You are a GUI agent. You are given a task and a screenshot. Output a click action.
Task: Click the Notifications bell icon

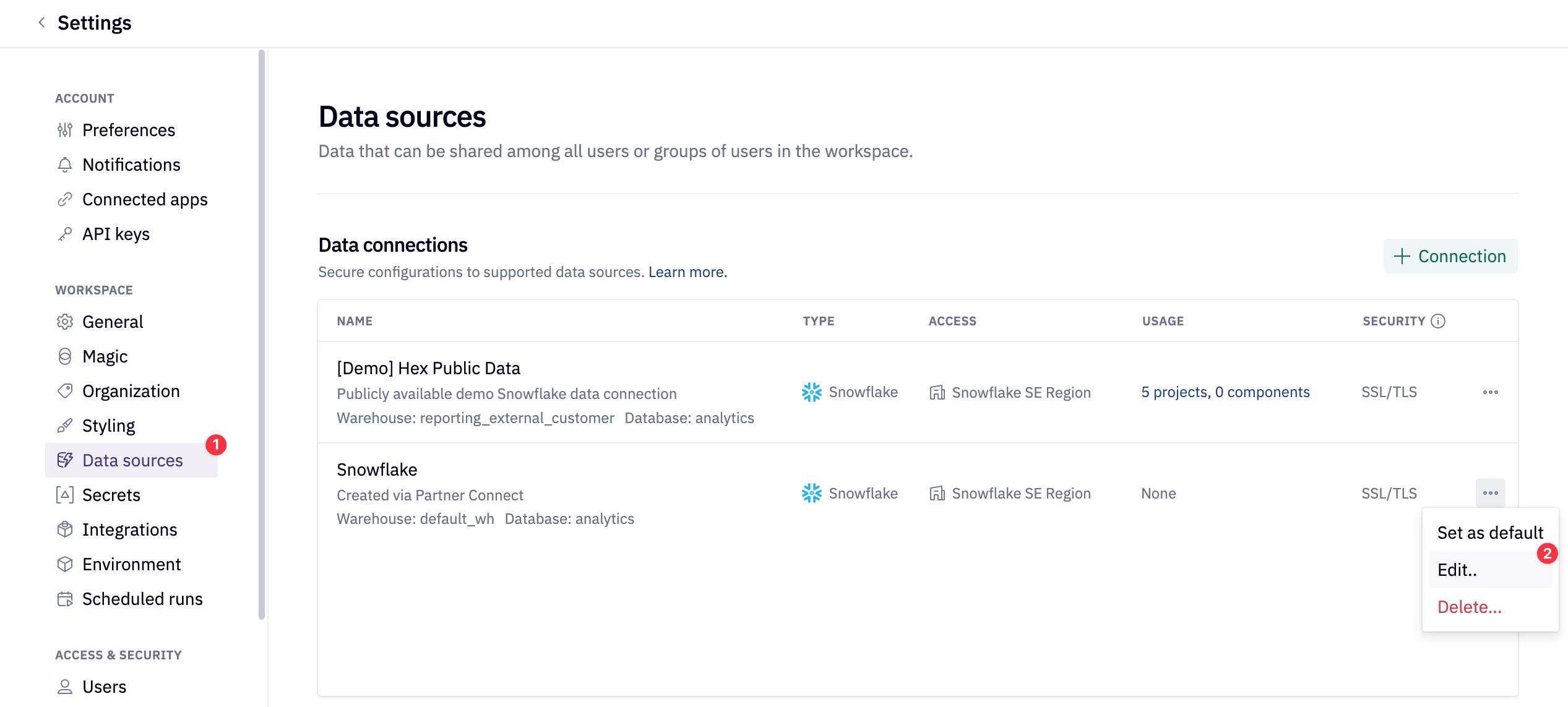click(x=65, y=165)
